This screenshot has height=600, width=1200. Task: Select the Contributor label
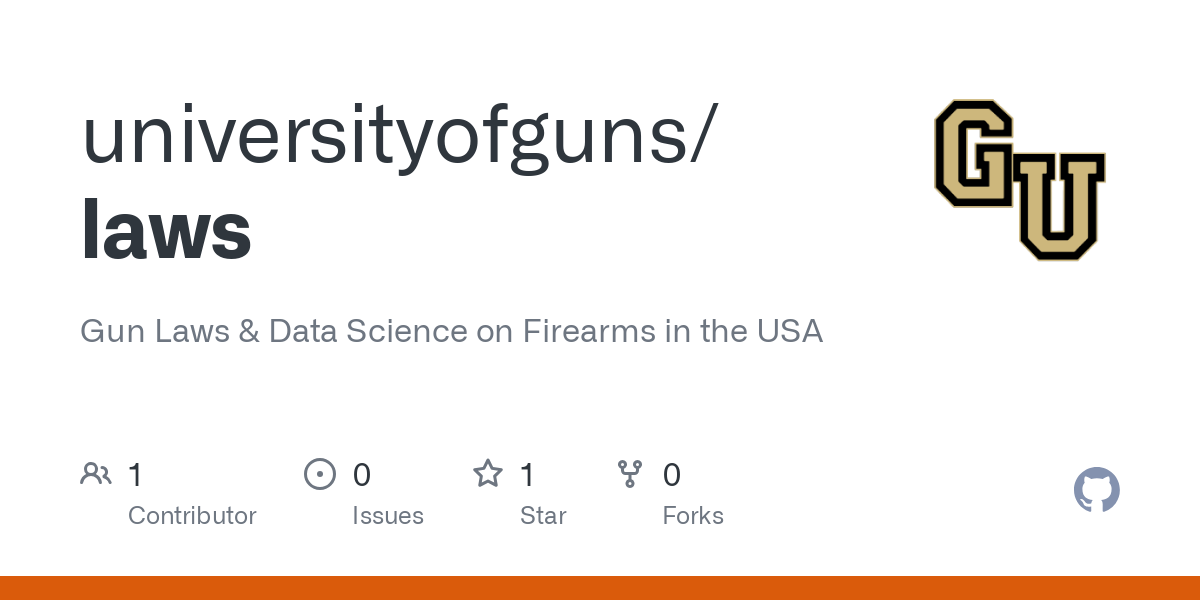[x=192, y=516]
